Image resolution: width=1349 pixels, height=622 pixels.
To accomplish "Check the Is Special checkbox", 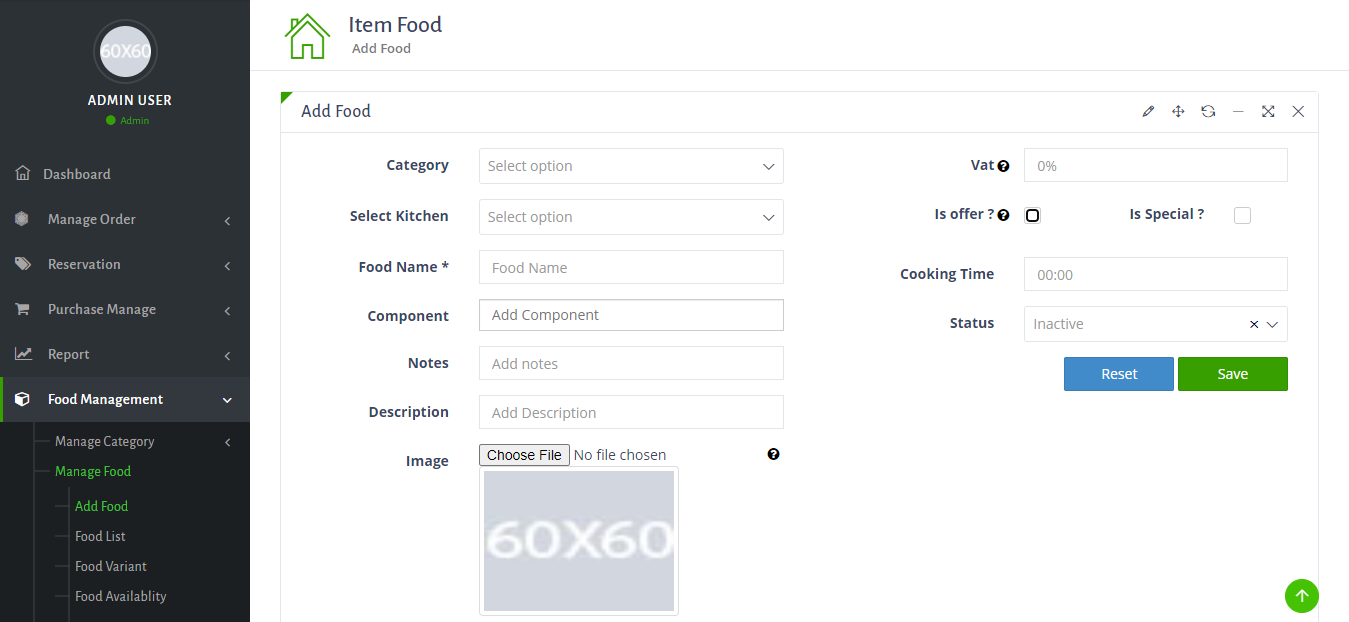I will [1242, 214].
